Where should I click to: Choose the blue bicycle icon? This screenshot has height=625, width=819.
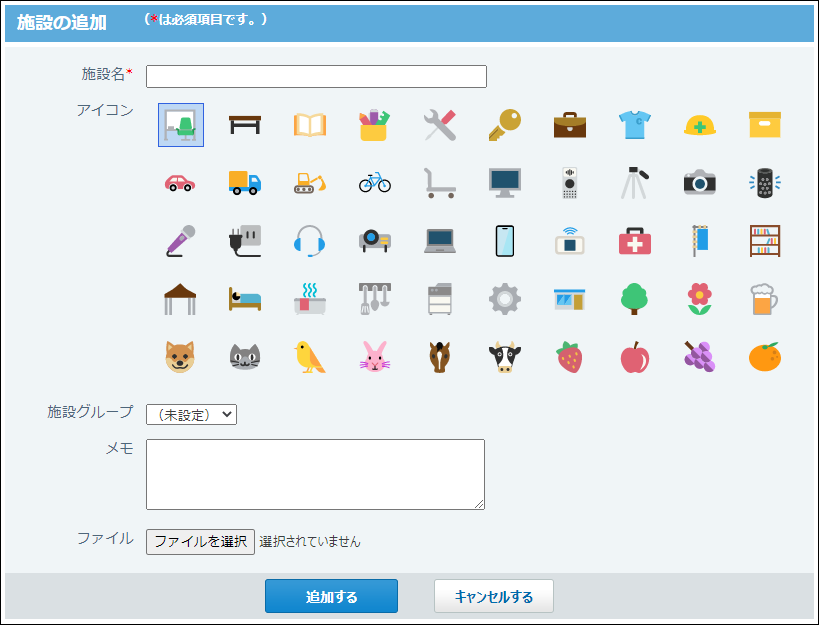375,183
